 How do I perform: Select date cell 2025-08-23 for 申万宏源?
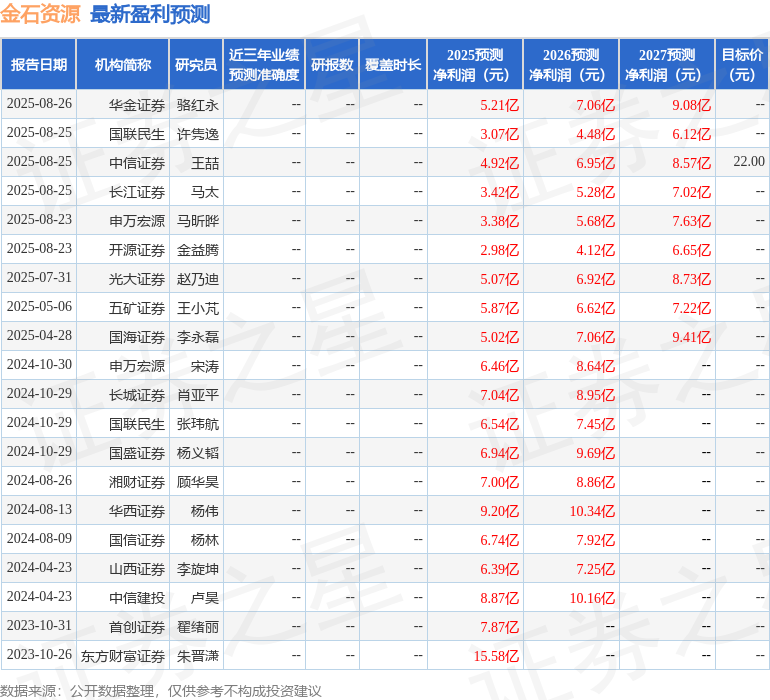point(39,220)
